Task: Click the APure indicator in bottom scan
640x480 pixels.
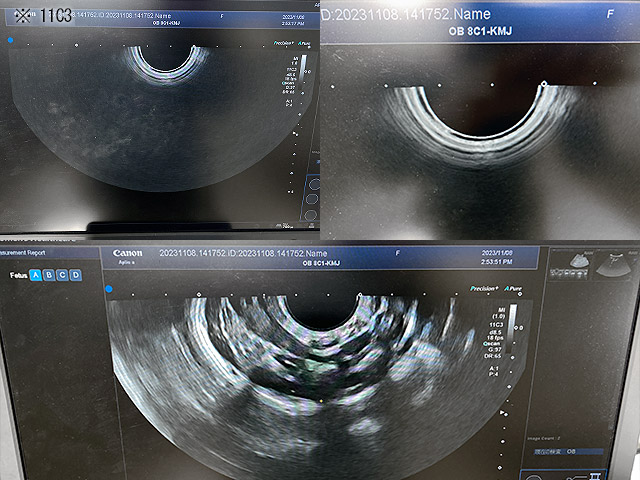Action: pos(513,289)
